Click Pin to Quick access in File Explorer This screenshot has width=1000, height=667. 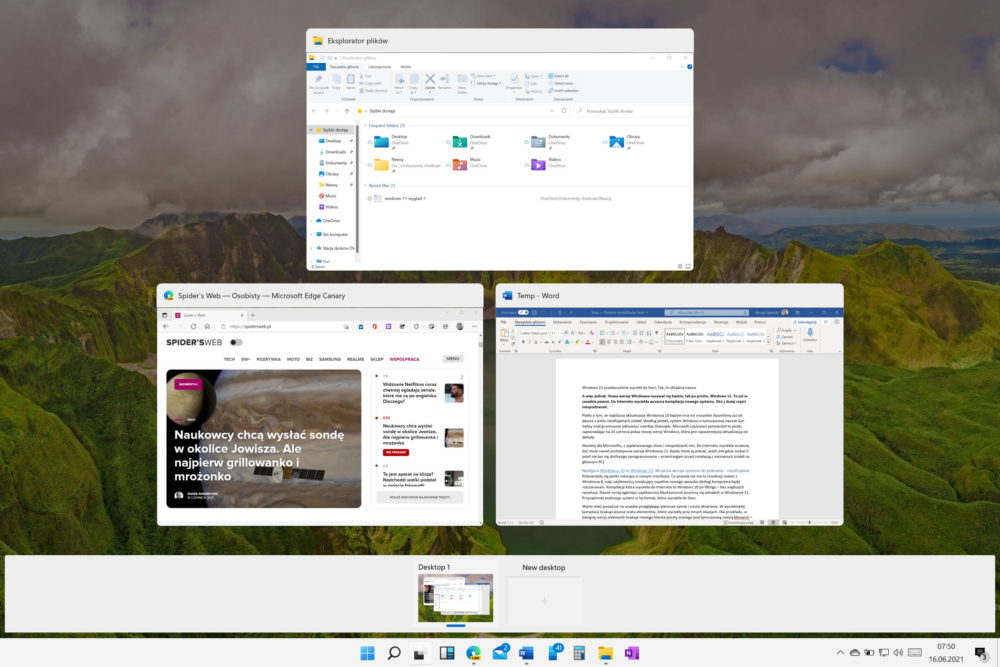click(318, 83)
